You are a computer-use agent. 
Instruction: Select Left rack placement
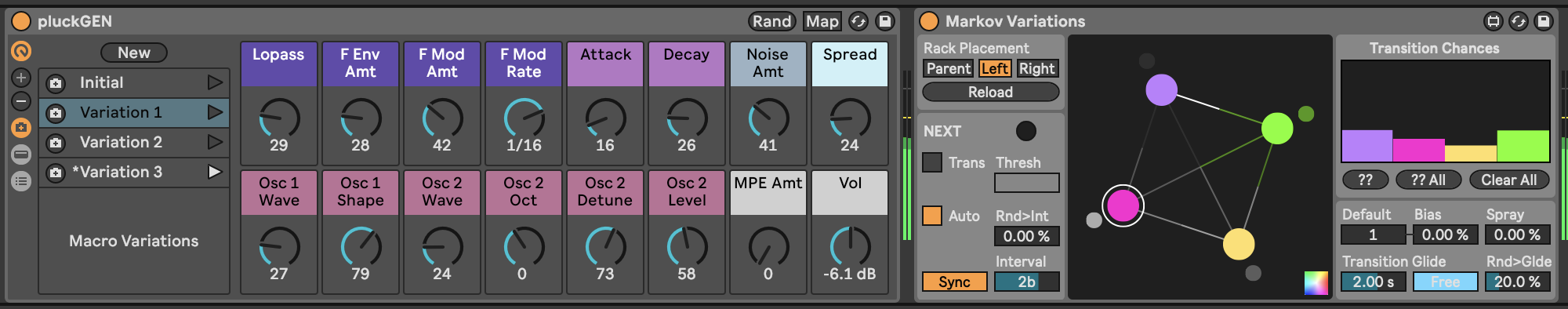pyautogui.click(x=995, y=69)
